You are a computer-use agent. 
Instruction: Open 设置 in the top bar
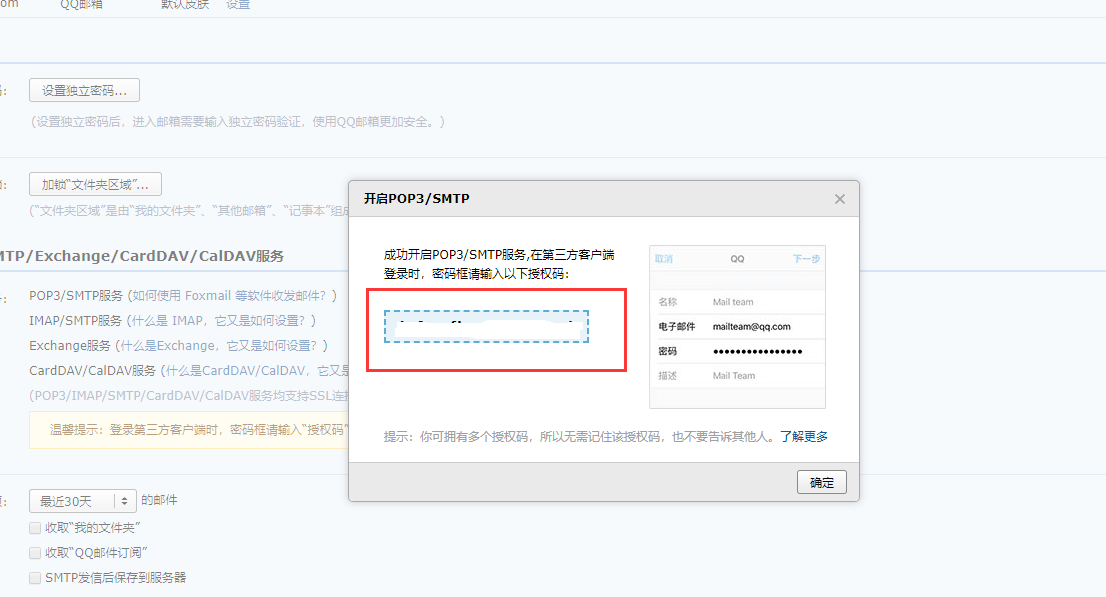click(x=238, y=5)
